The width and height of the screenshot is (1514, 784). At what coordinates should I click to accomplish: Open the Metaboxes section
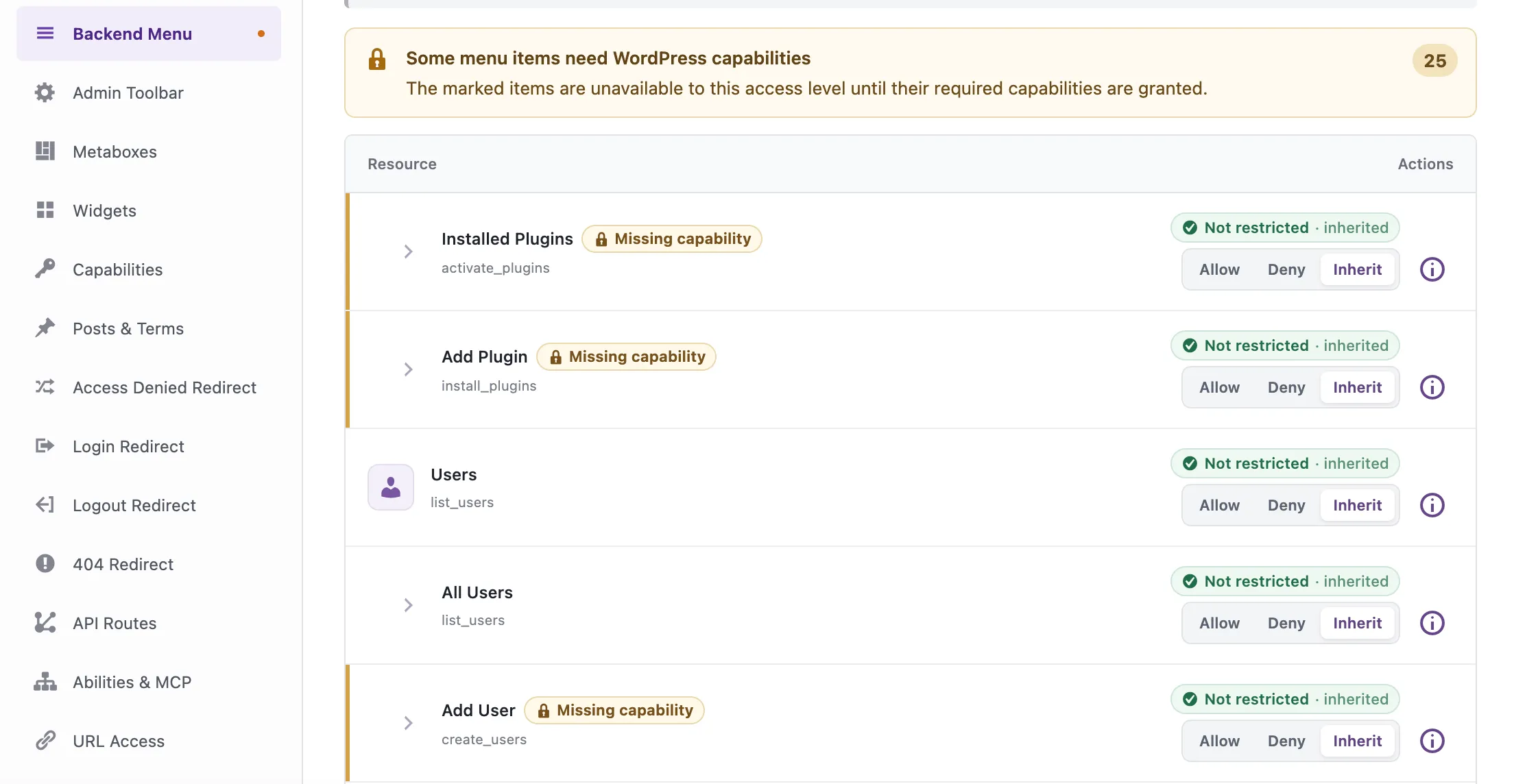(x=149, y=151)
